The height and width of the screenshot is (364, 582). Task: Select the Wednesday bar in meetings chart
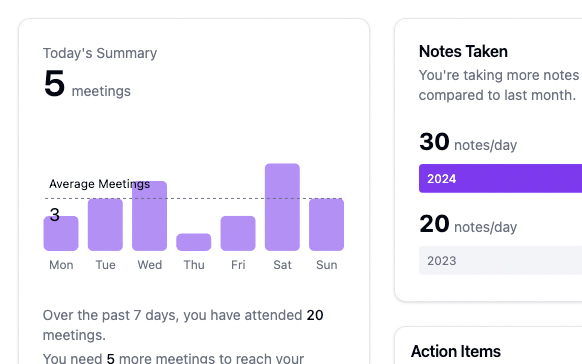coord(150,216)
